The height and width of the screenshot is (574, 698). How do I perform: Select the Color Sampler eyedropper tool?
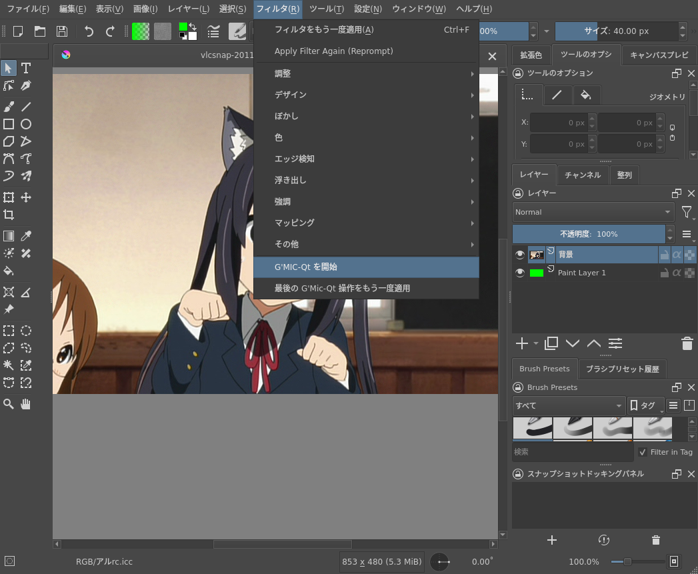[x=26, y=236]
